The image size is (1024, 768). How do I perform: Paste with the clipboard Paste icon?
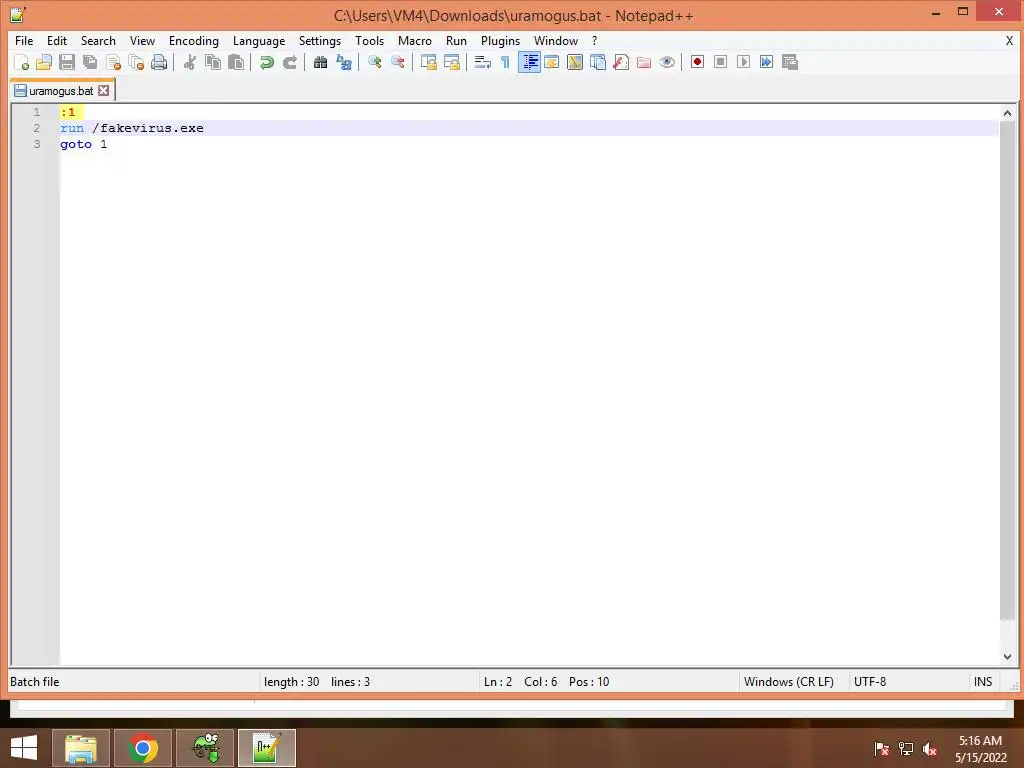pos(236,62)
